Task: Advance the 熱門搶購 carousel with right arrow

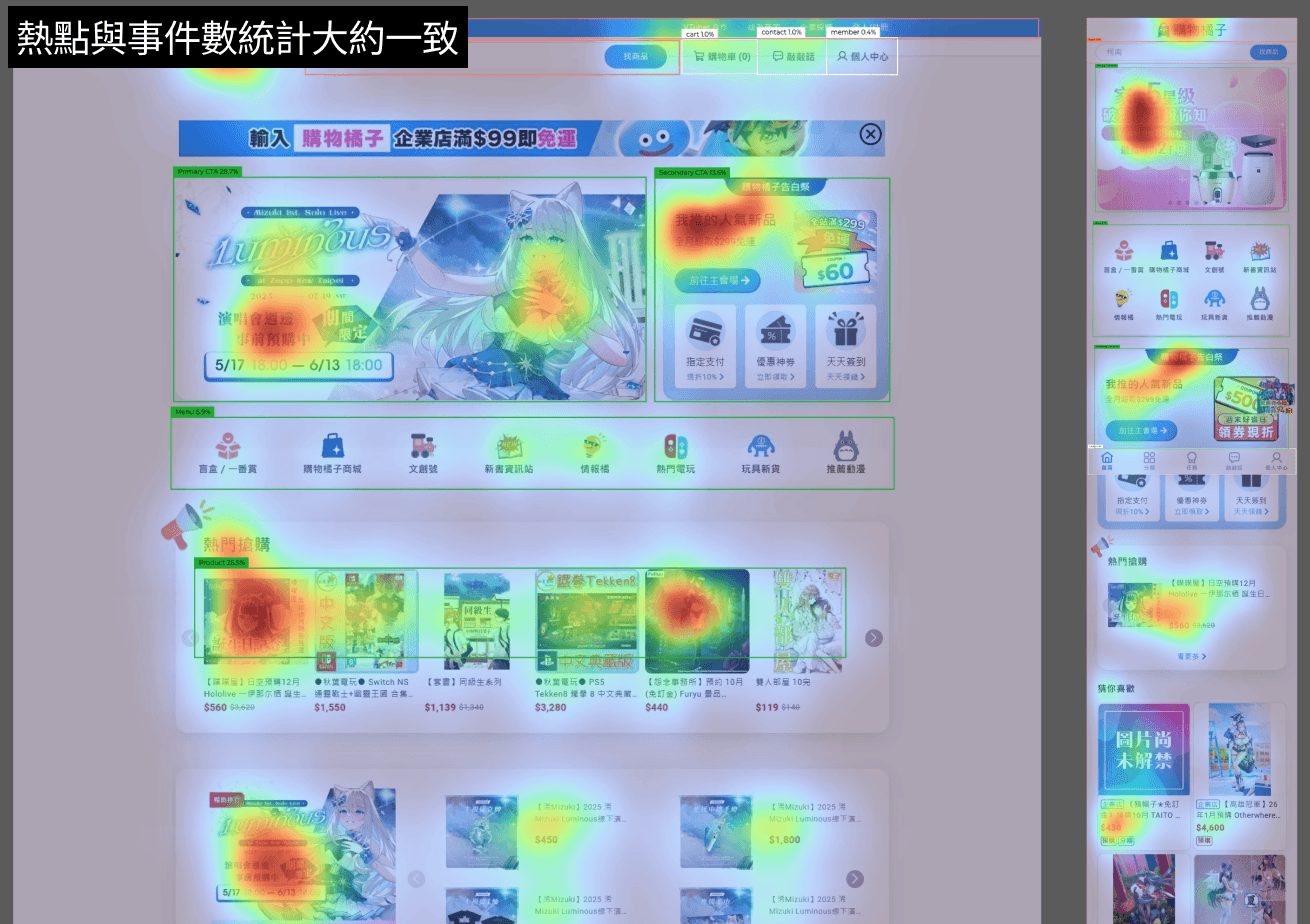Action: coord(874,638)
